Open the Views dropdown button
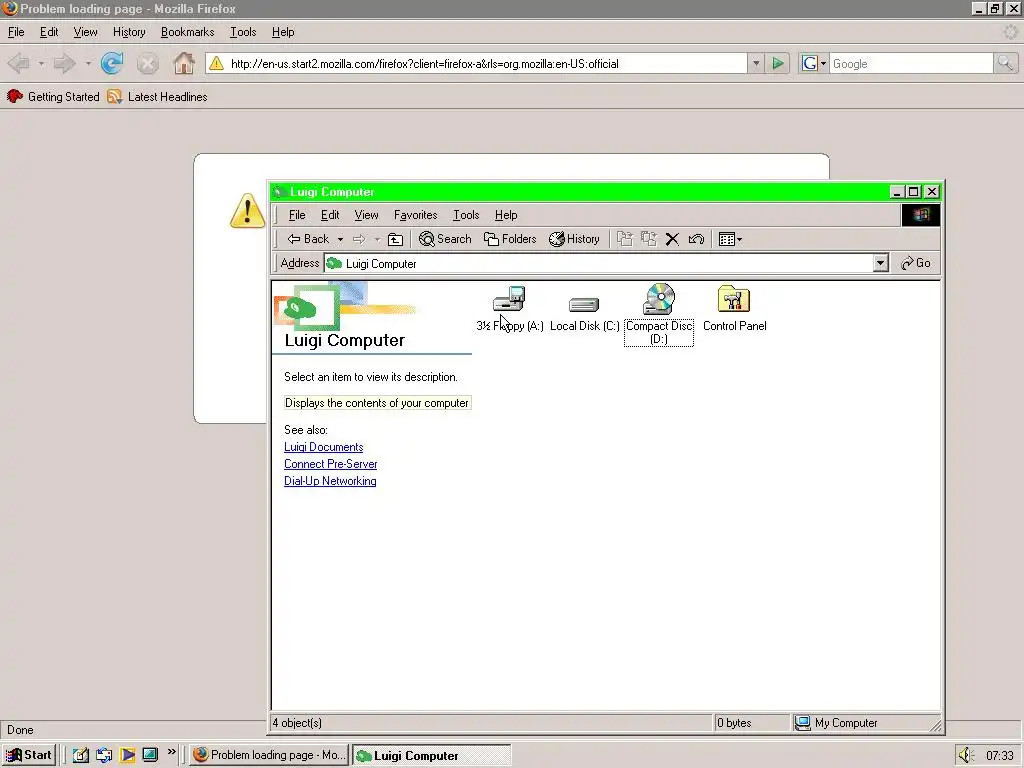The image size is (1024, 768). point(730,239)
